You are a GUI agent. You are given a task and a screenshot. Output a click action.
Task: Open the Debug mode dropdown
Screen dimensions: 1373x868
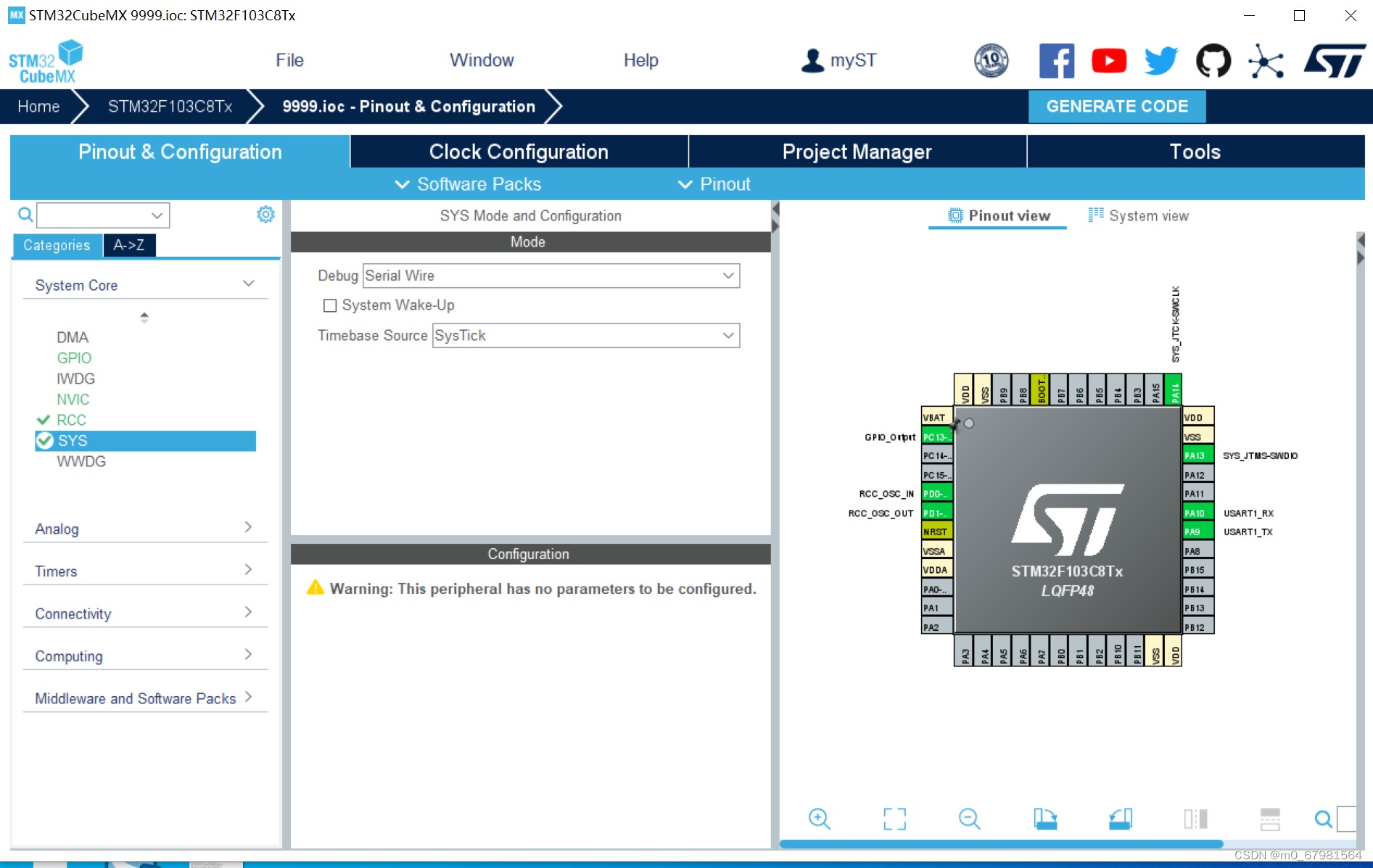551,276
